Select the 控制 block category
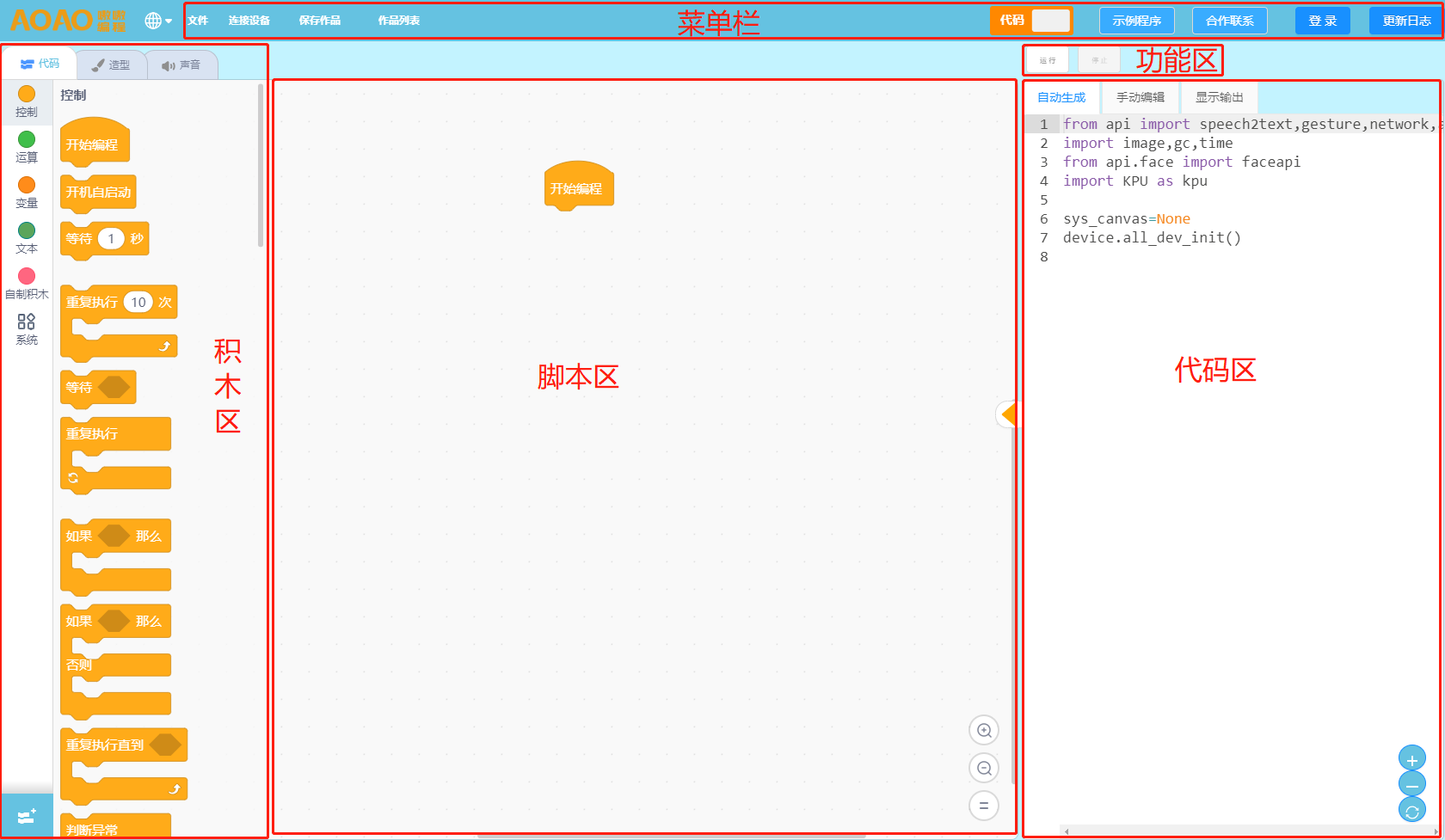This screenshot has width=1445, height=840. [x=27, y=101]
